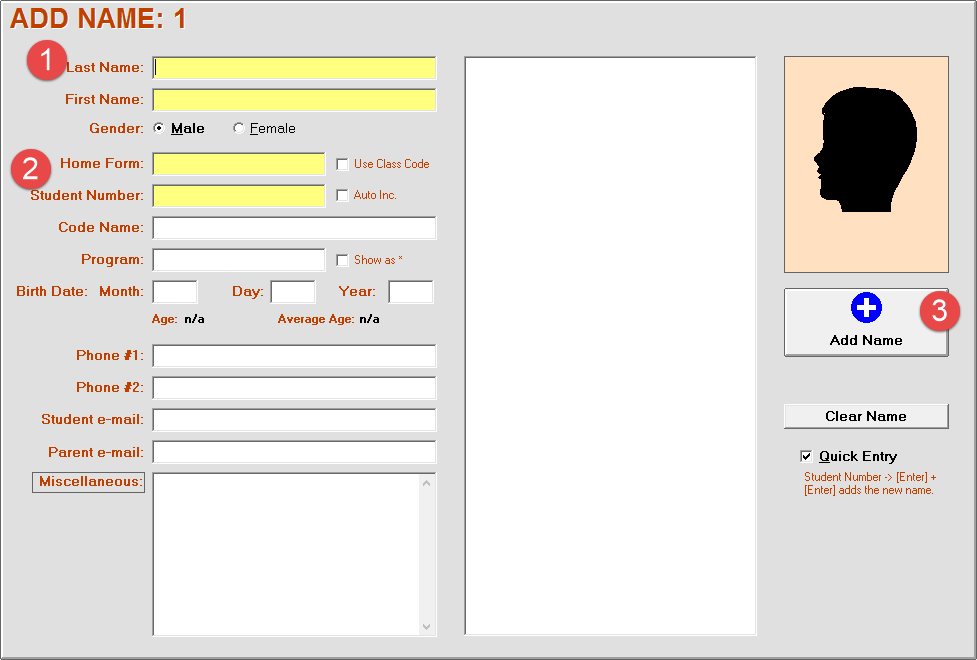Focus the Last Name input field
Screen dimensions: 977x660
[x=294, y=67]
